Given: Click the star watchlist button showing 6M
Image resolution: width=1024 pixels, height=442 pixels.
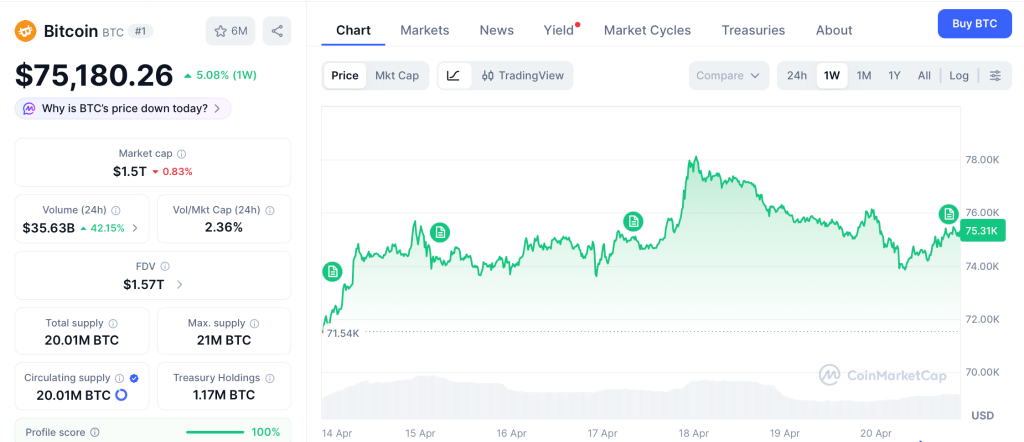Looking at the screenshot, I should click(230, 31).
